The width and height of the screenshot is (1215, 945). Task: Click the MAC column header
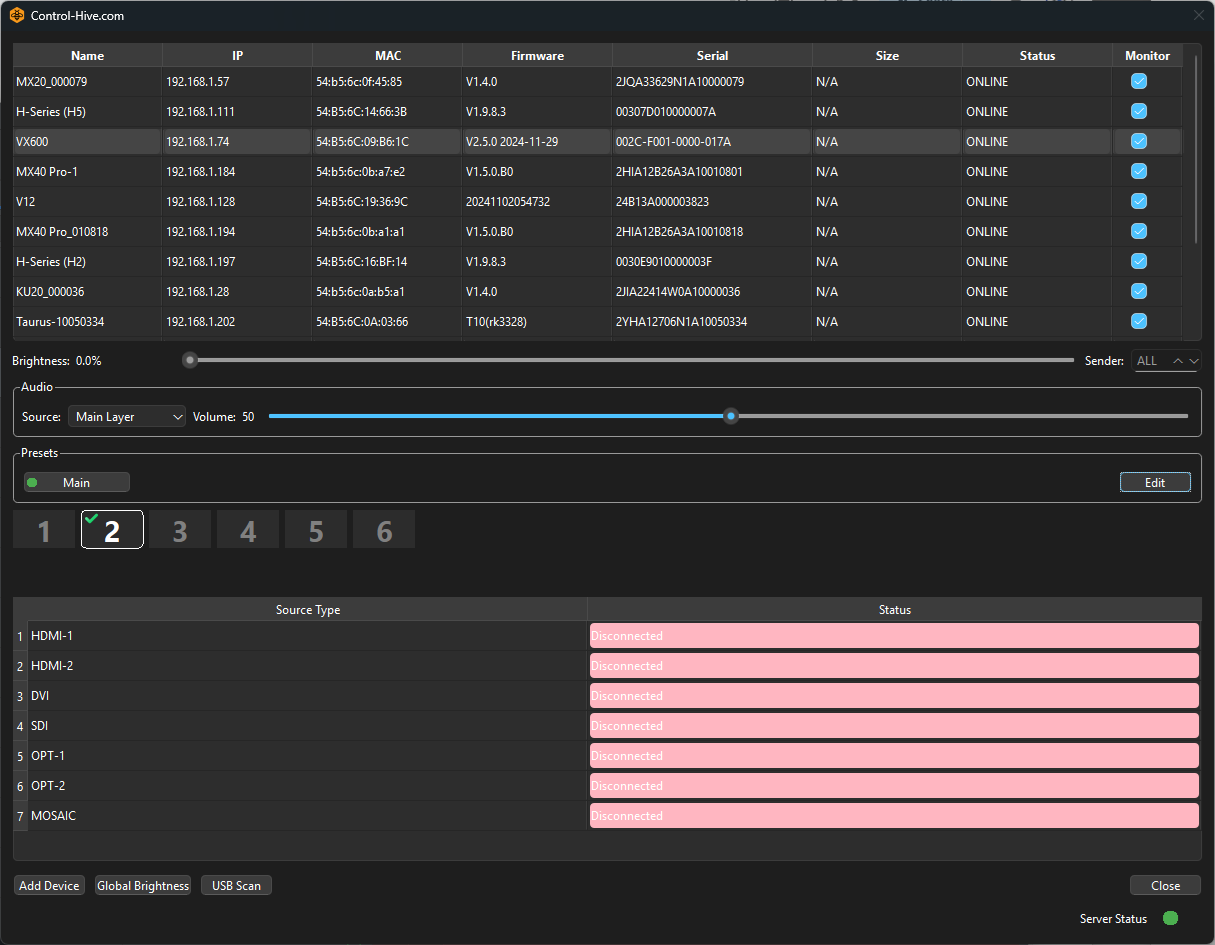pos(388,56)
